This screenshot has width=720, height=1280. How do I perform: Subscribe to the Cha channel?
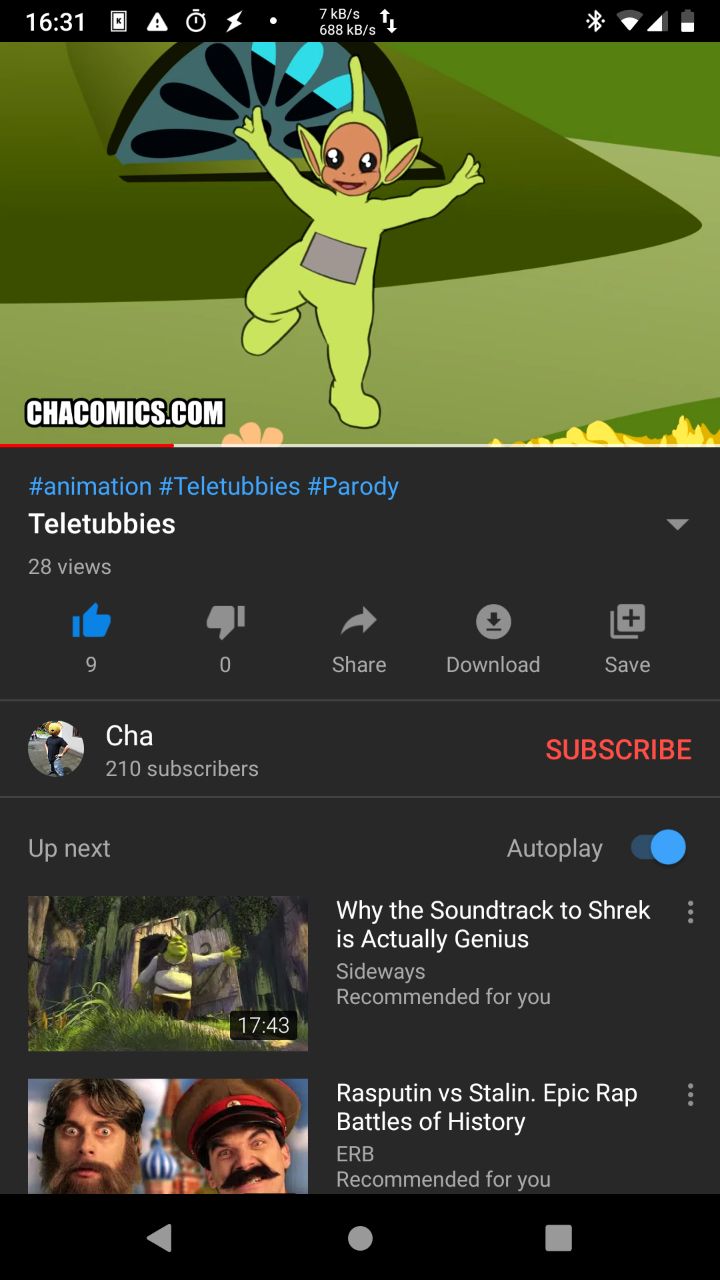618,749
